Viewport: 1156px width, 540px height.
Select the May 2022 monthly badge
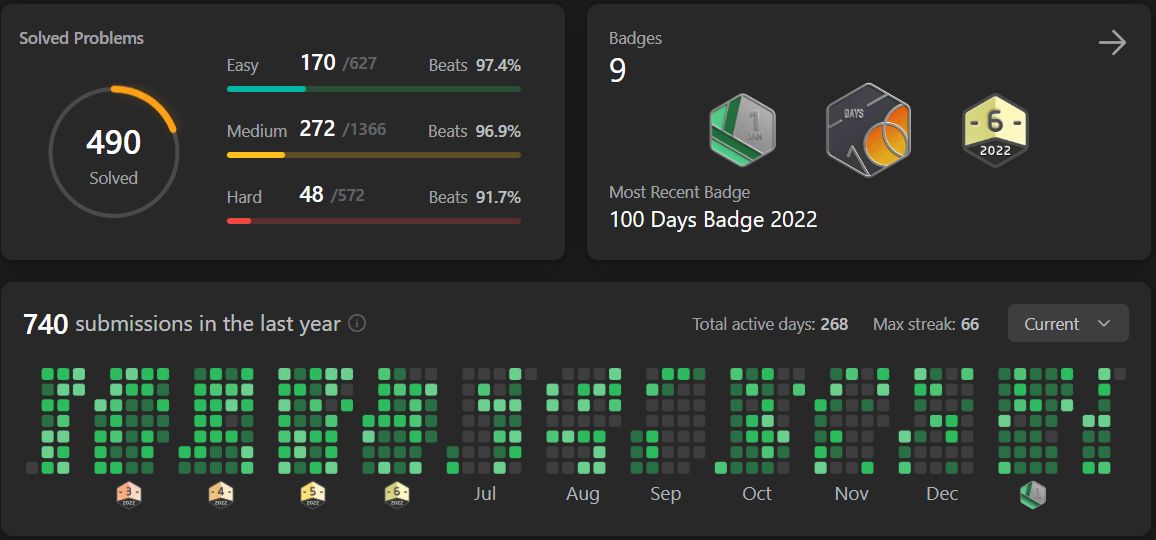tap(313, 494)
